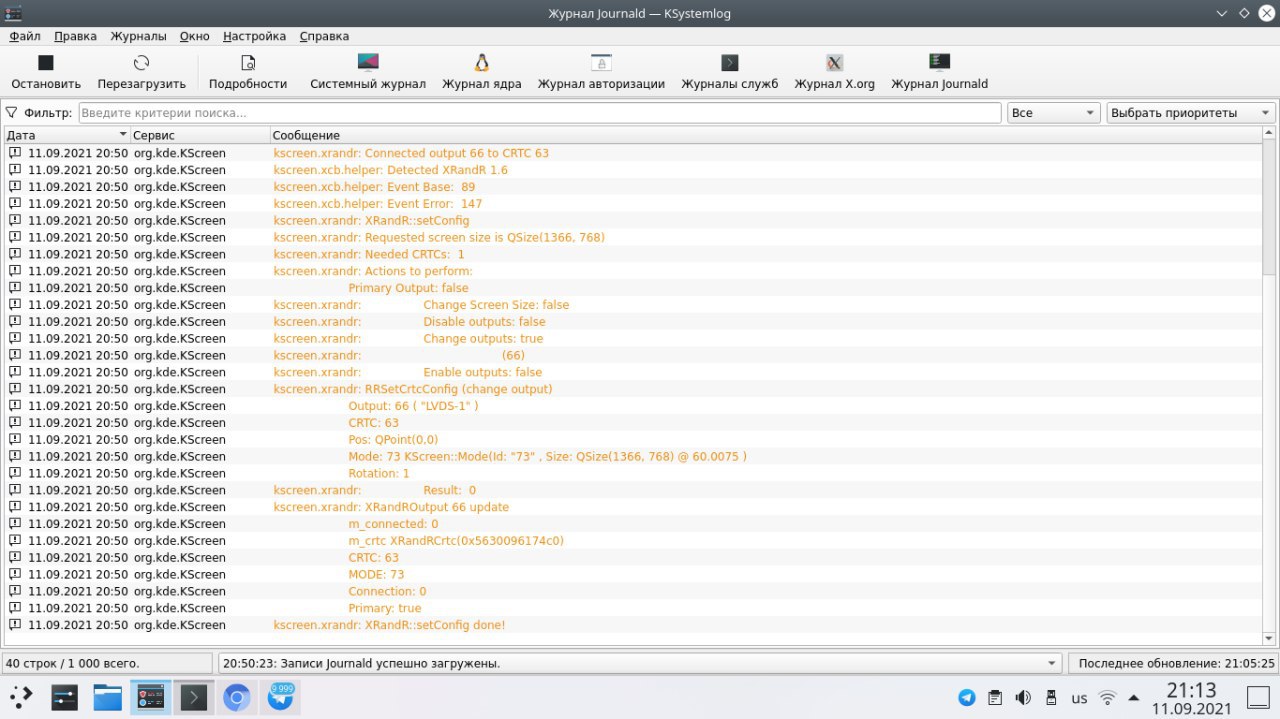The width and height of the screenshot is (1280, 719).
Task: Open Справка menu
Action: 324,36
